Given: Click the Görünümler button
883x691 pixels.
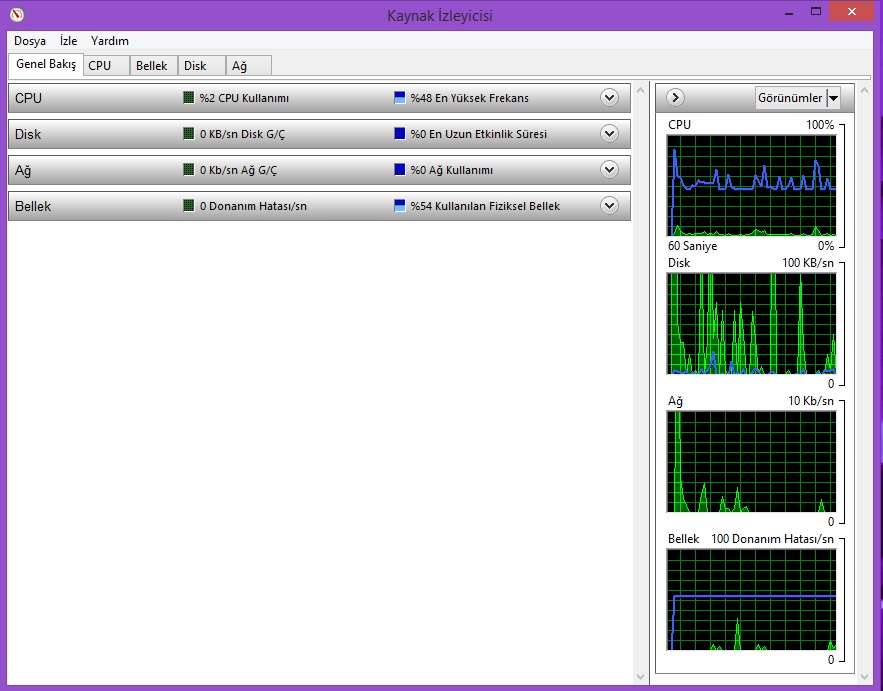Looking at the screenshot, I should pos(790,98).
